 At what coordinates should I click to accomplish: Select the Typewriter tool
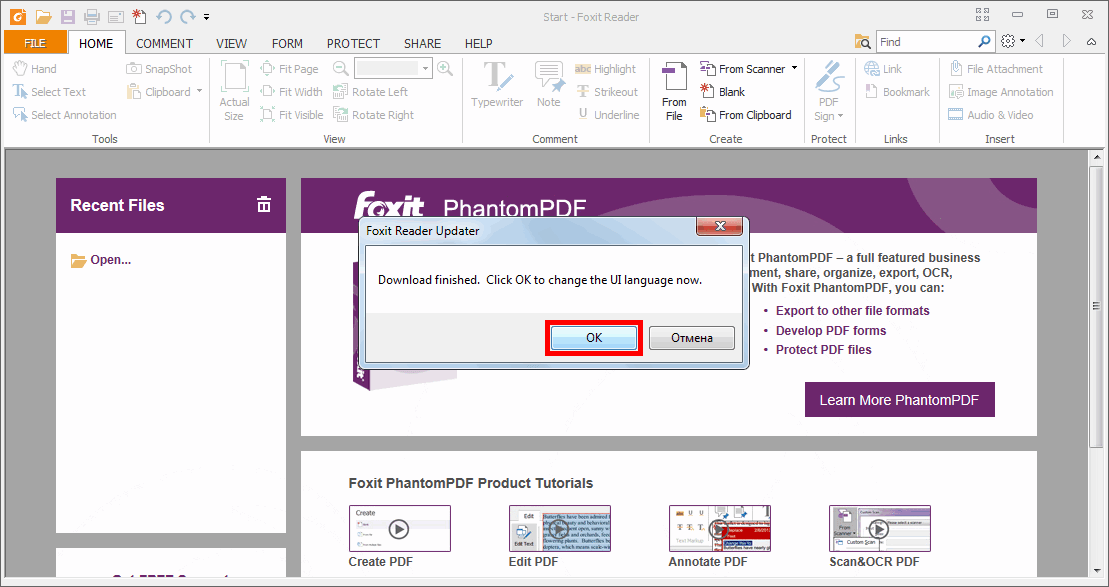point(497,85)
